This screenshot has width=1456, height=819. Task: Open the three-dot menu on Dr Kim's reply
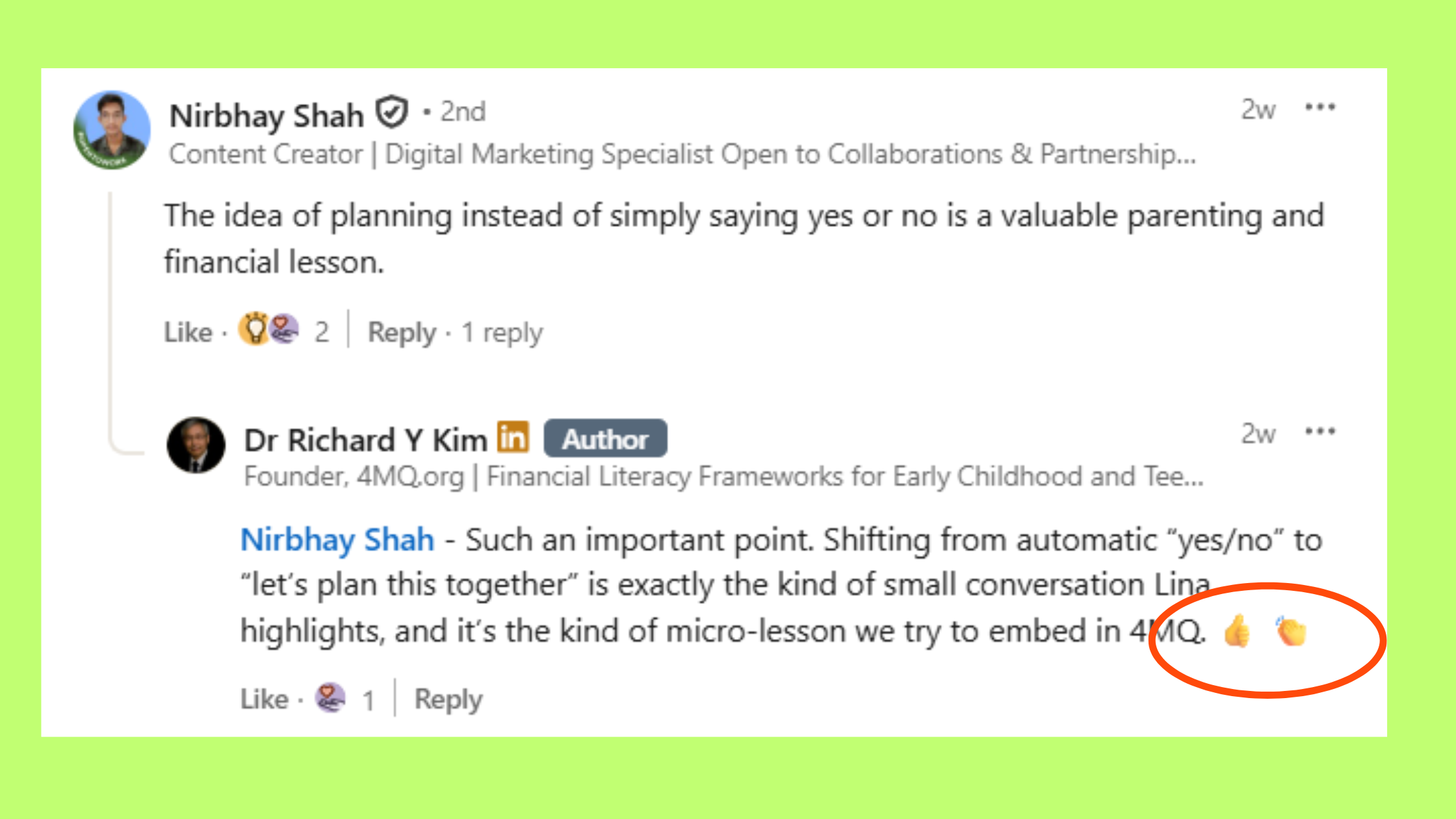pos(1319,430)
